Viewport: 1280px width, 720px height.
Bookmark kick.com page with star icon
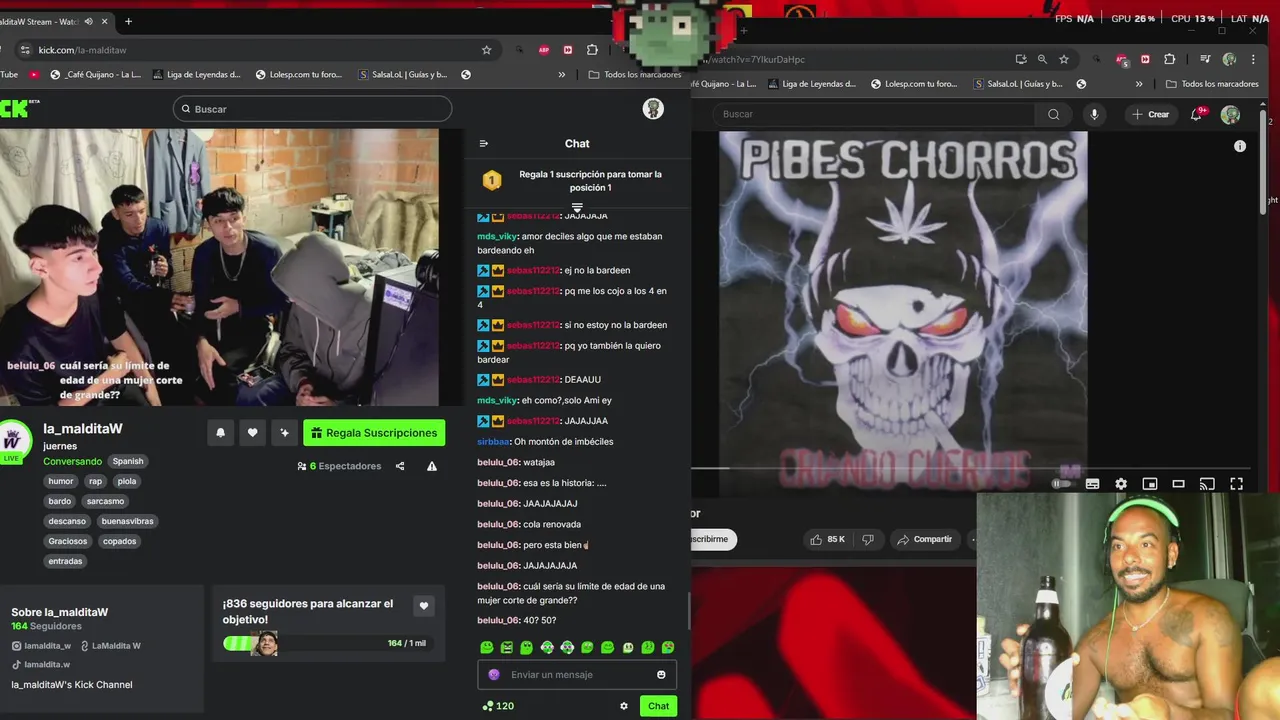[486, 50]
